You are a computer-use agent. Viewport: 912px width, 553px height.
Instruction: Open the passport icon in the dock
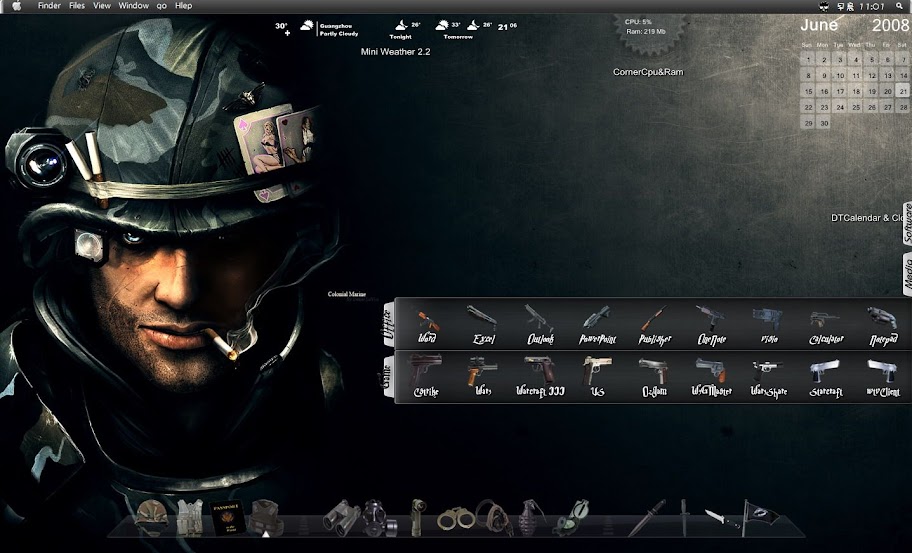tap(226, 517)
